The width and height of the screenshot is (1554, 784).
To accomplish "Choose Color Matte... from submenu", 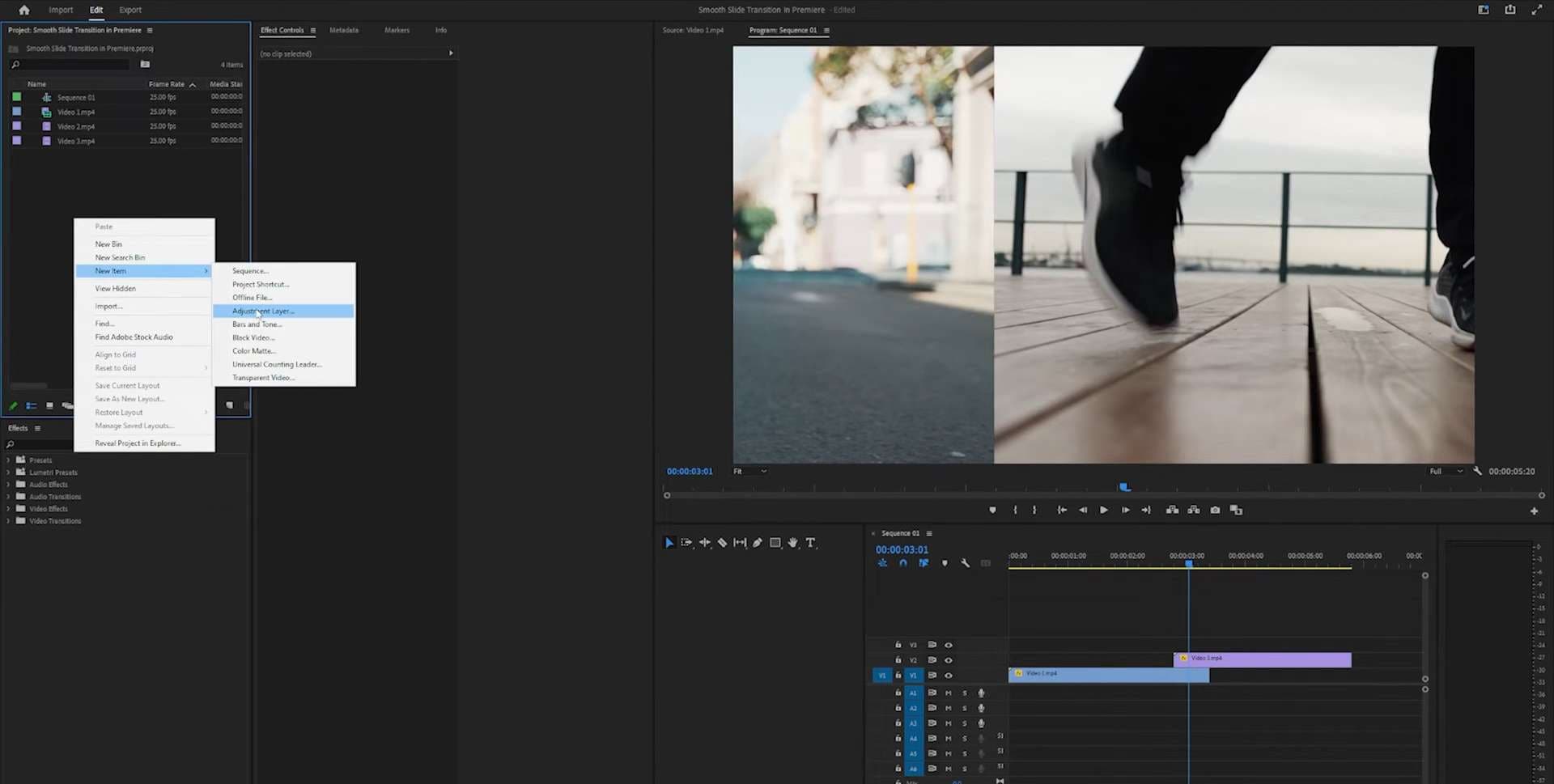I will pos(283,351).
